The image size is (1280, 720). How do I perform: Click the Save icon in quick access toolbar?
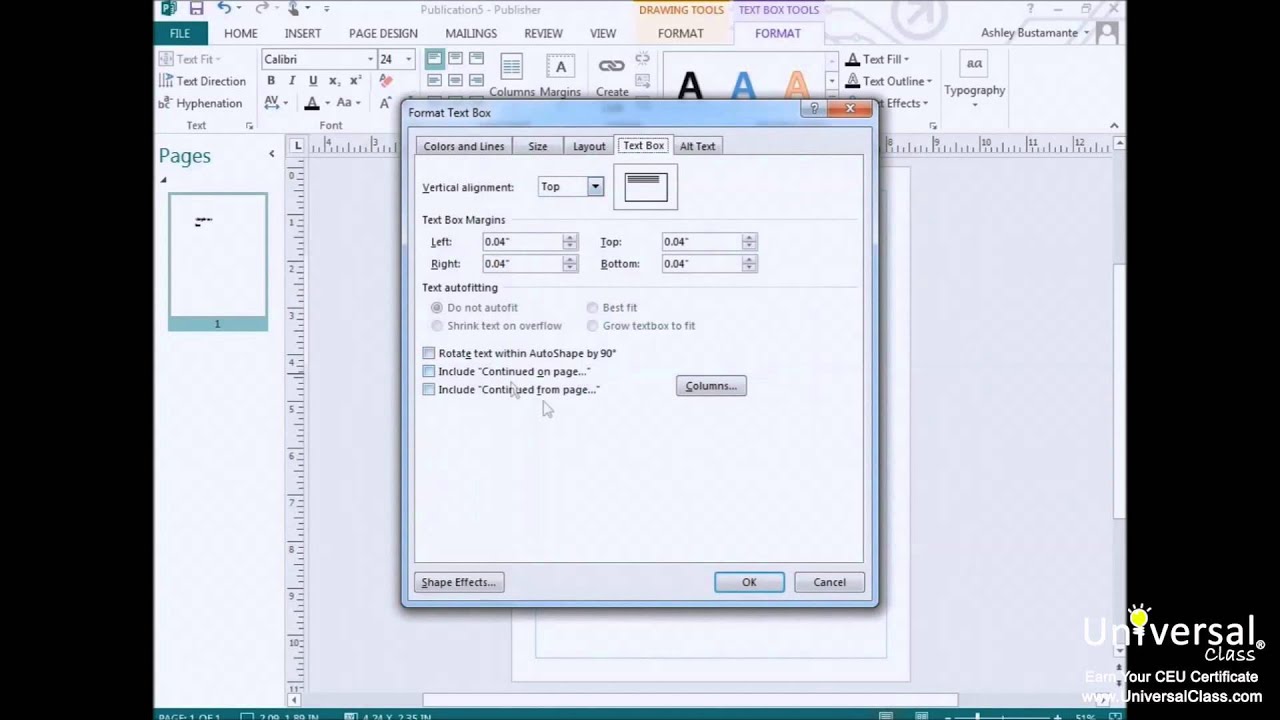(x=196, y=9)
